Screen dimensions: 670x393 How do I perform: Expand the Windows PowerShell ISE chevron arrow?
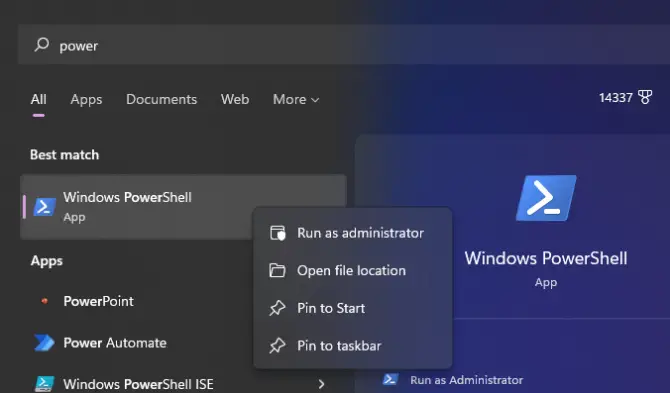(321, 384)
